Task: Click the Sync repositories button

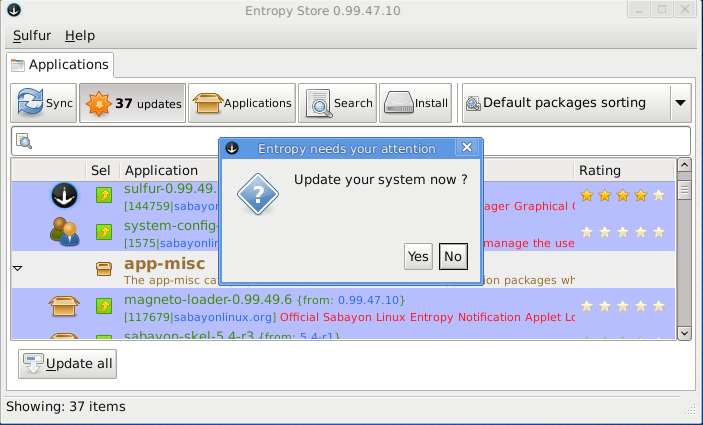Action: [43, 103]
